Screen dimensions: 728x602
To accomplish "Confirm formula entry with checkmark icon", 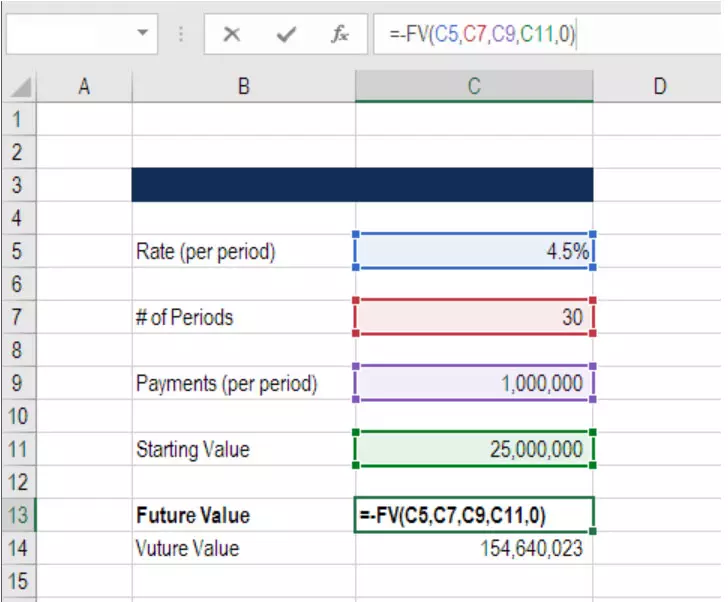I will tap(286, 34).
